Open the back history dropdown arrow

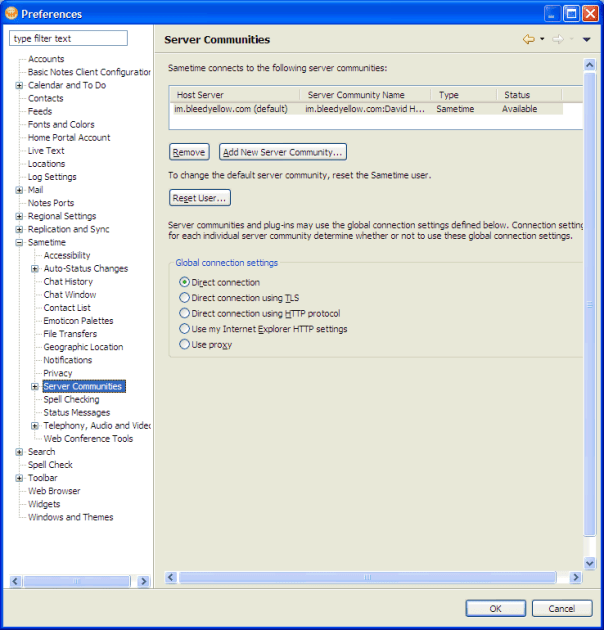click(x=542, y=39)
